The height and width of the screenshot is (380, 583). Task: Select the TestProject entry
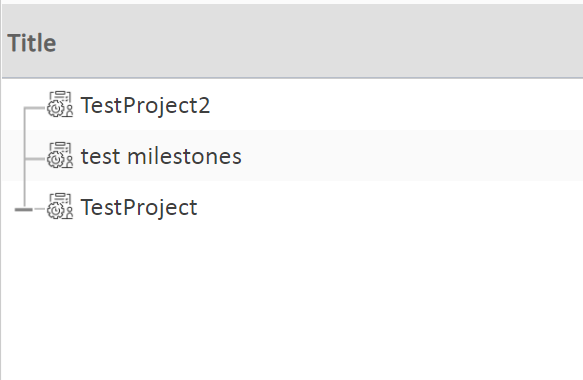tap(139, 207)
